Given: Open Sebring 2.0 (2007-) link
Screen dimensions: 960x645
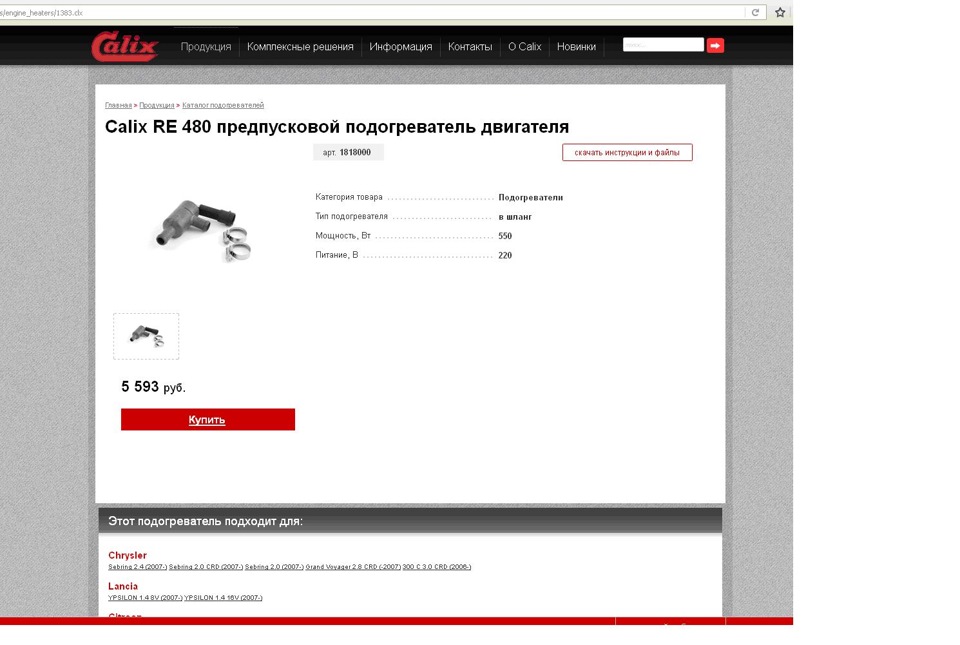Looking at the screenshot, I should [274, 567].
